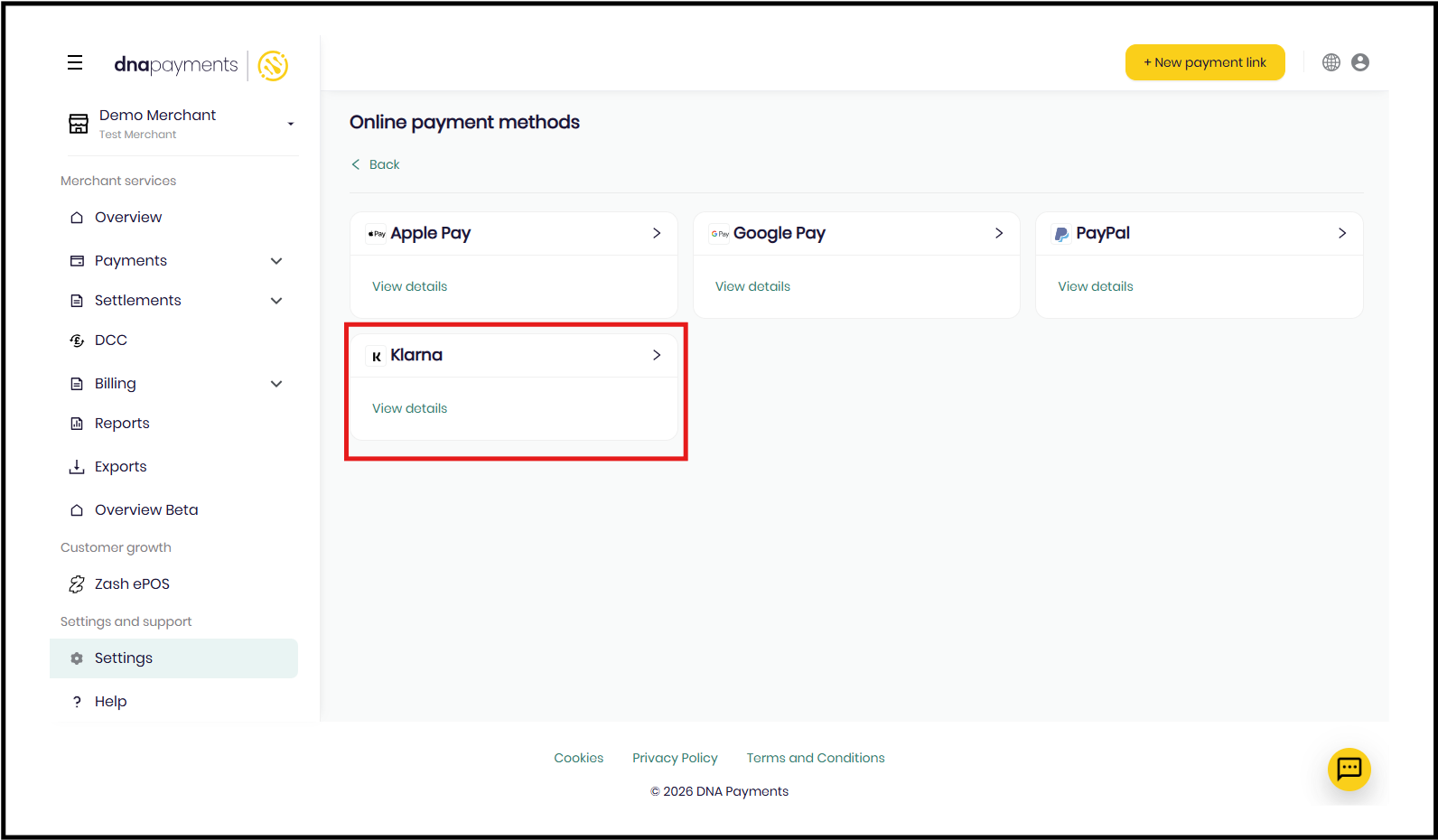Image resolution: width=1438 pixels, height=840 pixels.
Task: Click the Google Pay logo icon
Action: pyautogui.click(x=719, y=234)
